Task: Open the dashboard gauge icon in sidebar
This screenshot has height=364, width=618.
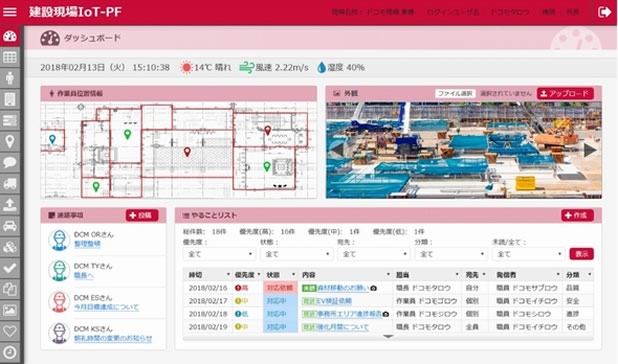Action: (x=10, y=36)
